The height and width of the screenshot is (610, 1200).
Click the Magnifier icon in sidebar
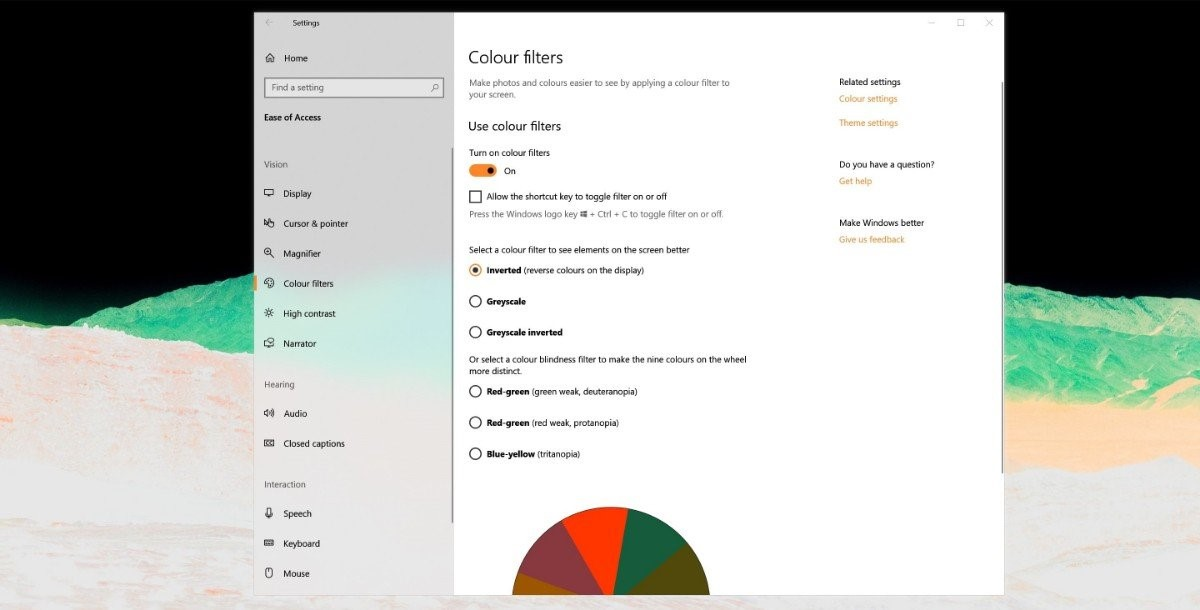270,253
